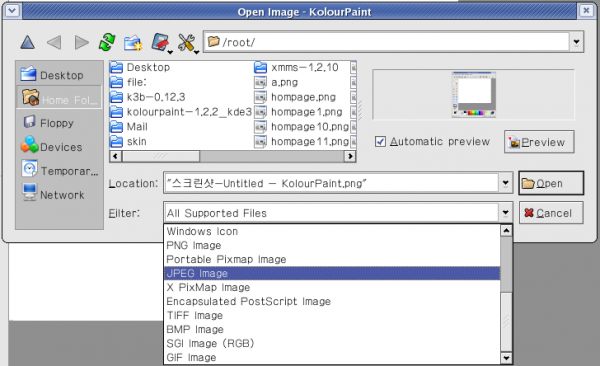
Task: Click the Forward navigation arrow
Action: 81,42
